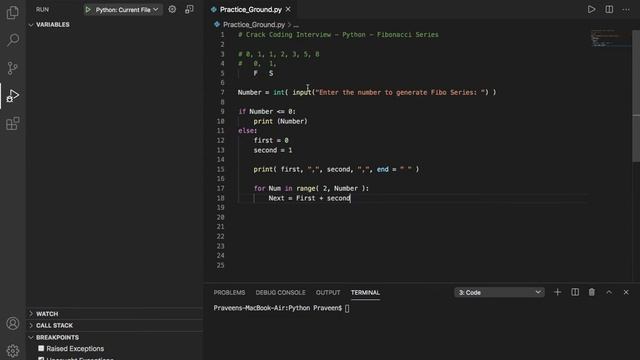Click the 'print (Number)' line
This screenshot has width=640, height=360.
click(x=280, y=121)
